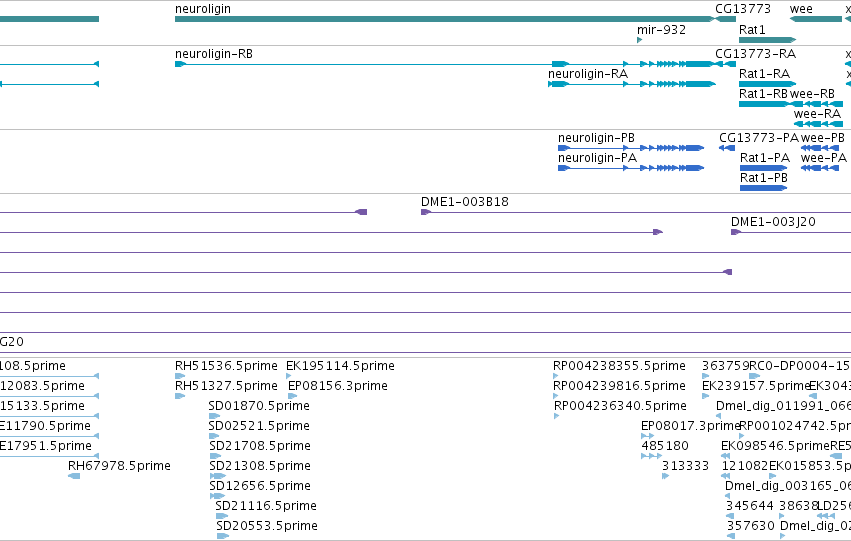Click the neuroligin-PB protein label
The image size is (851, 541).
pyautogui.click(x=596, y=138)
